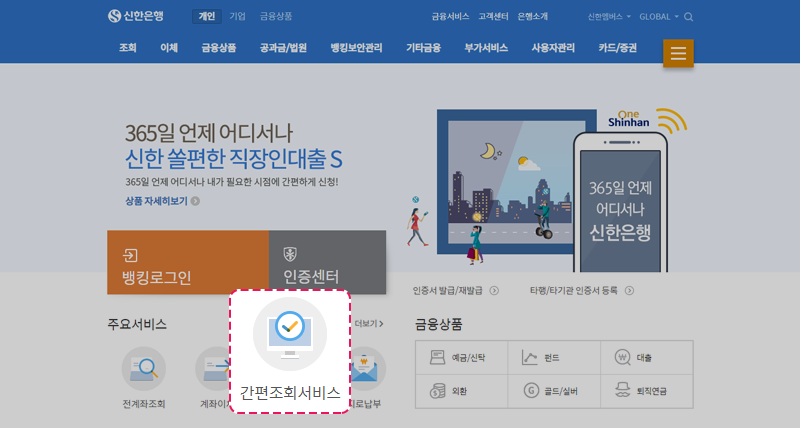Open the 전계좌조회 icon
800x428 pixels.
[144, 369]
